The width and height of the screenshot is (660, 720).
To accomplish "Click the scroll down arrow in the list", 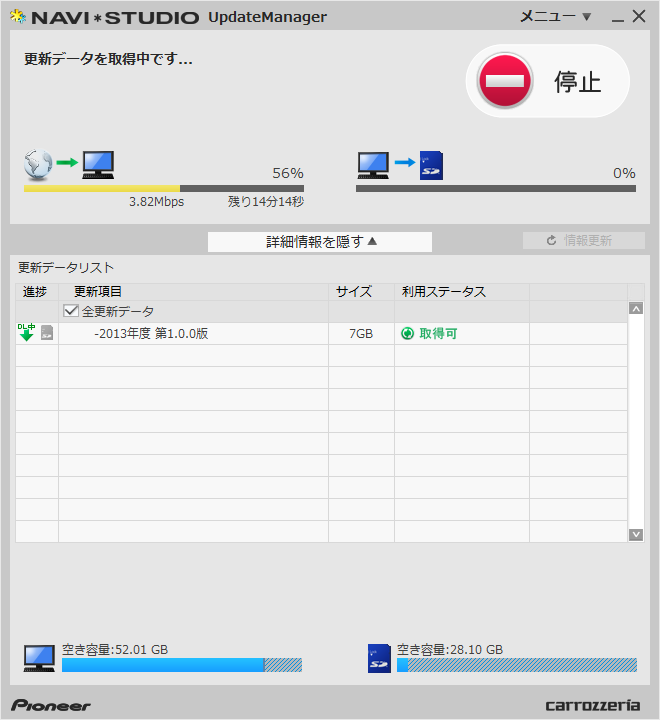I will [636, 534].
